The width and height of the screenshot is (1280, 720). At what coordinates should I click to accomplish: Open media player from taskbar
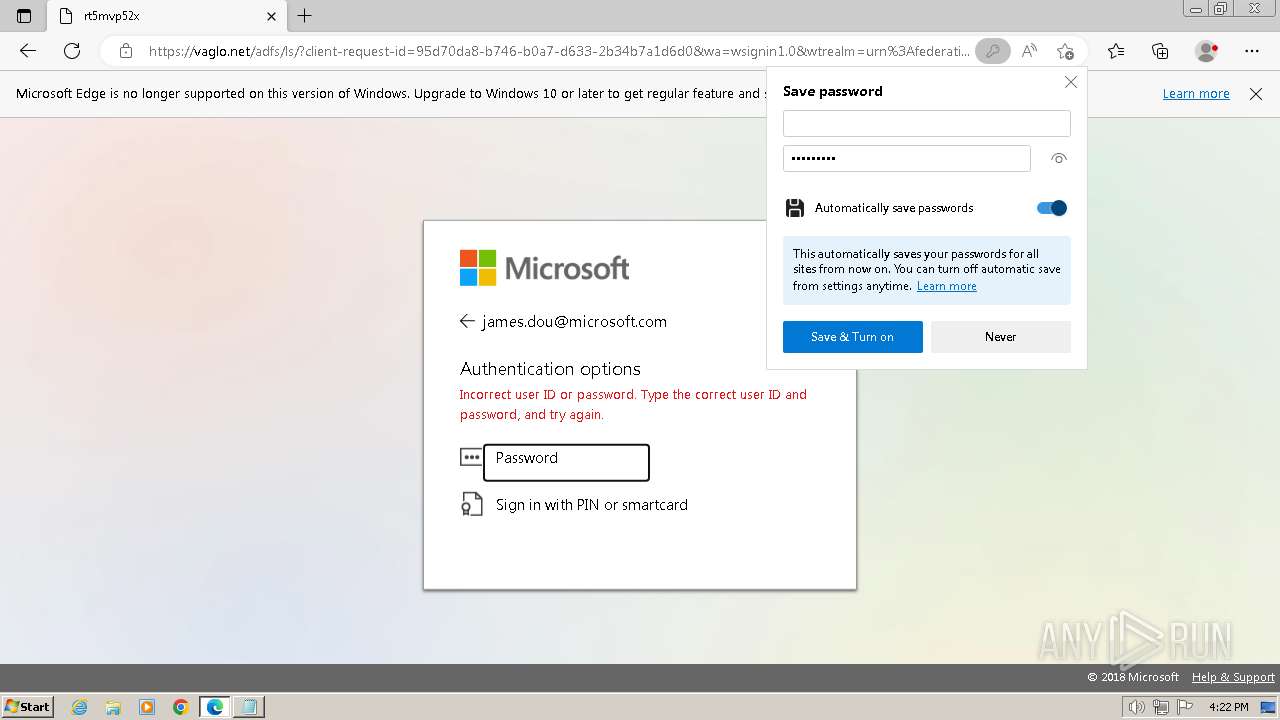pyautogui.click(x=147, y=707)
